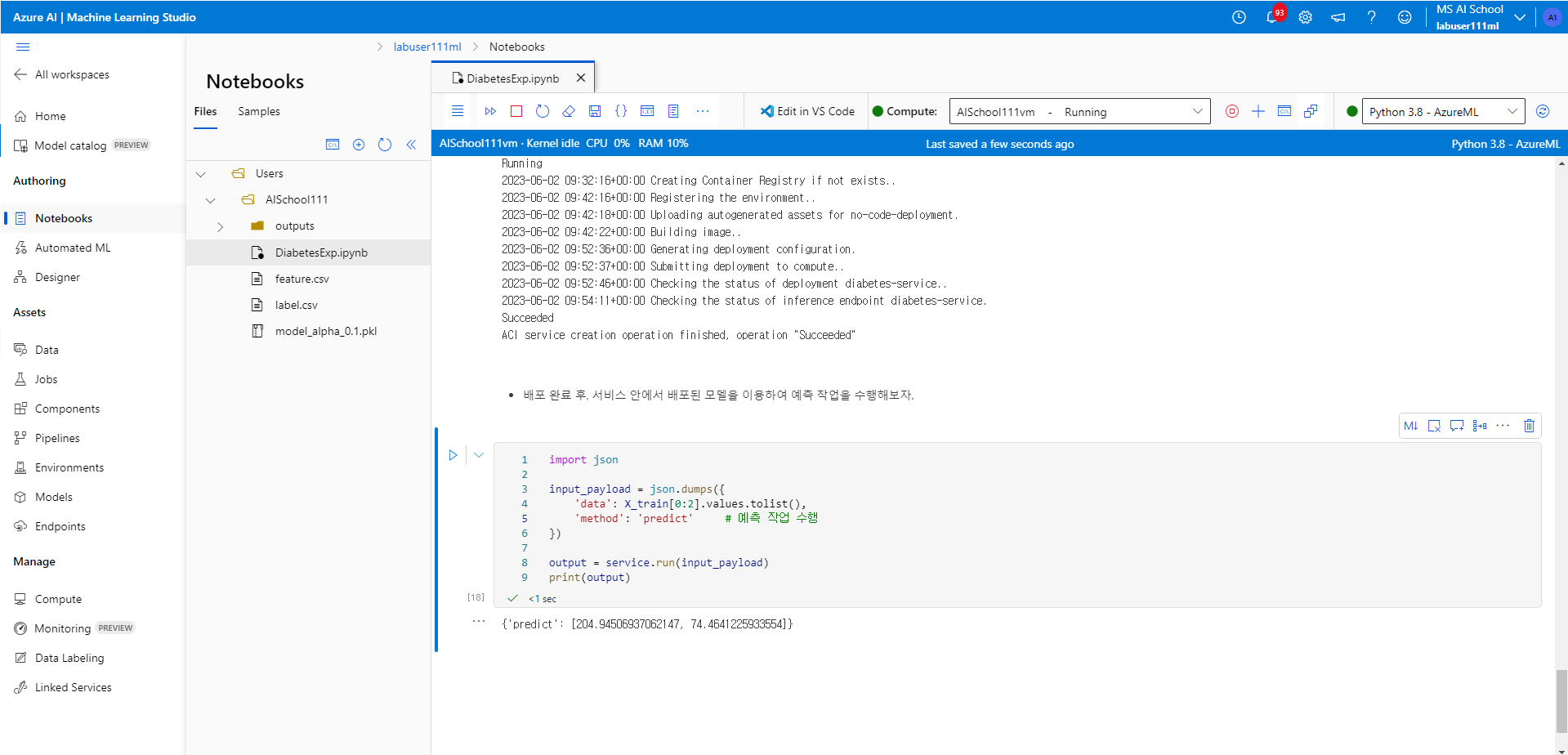The height and width of the screenshot is (755, 1568).
Task: Clear all outputs with eraser icon
Action: (569, 111)
